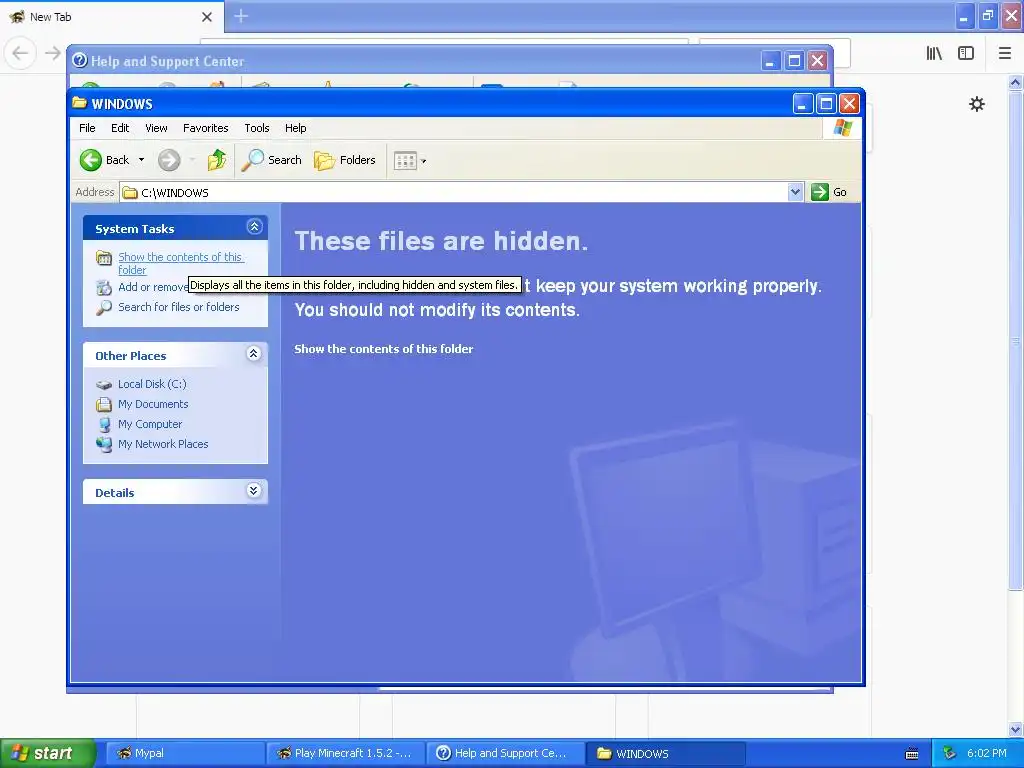Open browser settings gear icon

976,104
